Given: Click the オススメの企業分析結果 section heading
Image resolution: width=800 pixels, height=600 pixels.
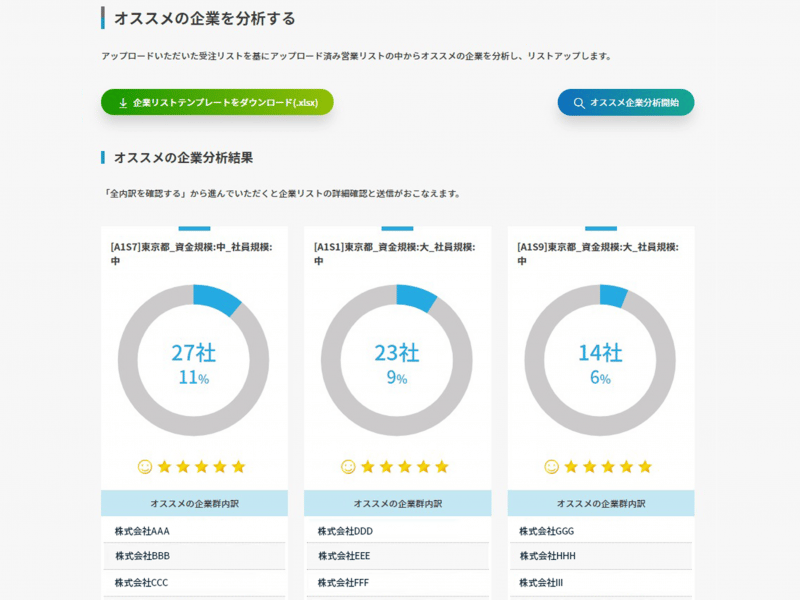Looking at the screenshot, I should [183, 158].
